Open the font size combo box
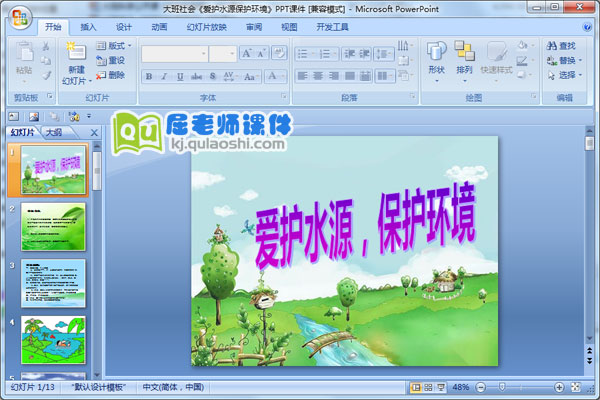 tap(223, 54)
